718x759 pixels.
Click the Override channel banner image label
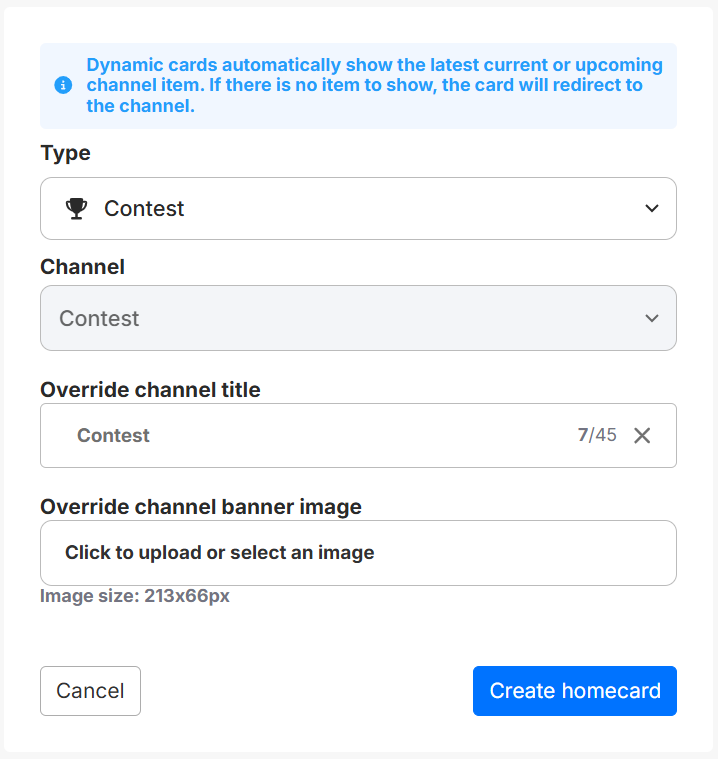click(200, 507)
